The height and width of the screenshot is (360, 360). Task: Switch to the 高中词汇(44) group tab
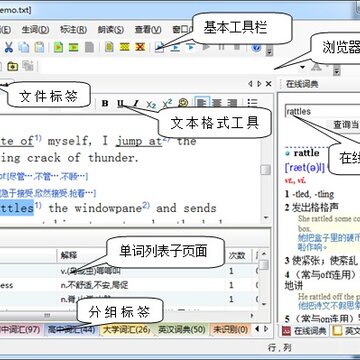[x=71, y=330]
